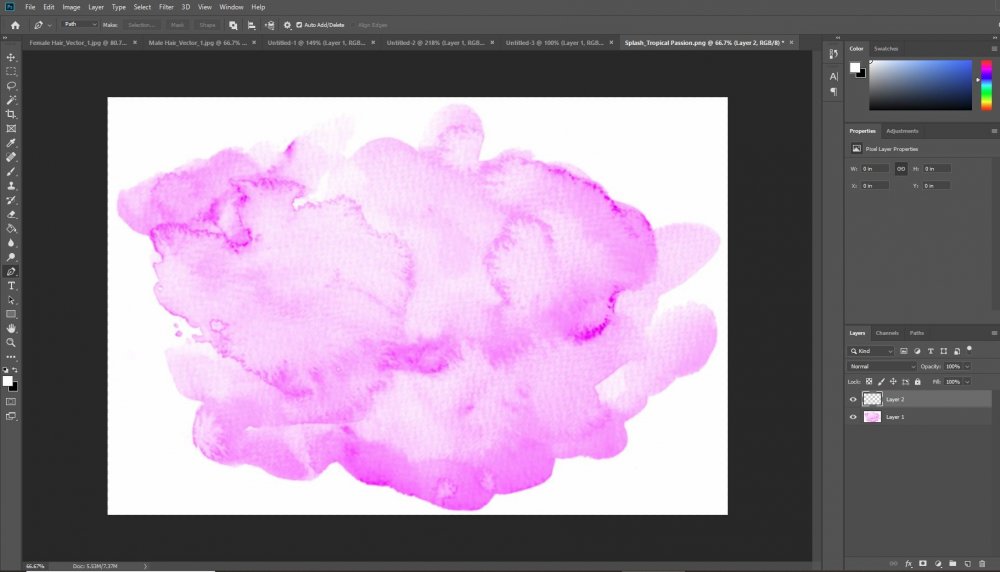Open the Filter menu

166,7
